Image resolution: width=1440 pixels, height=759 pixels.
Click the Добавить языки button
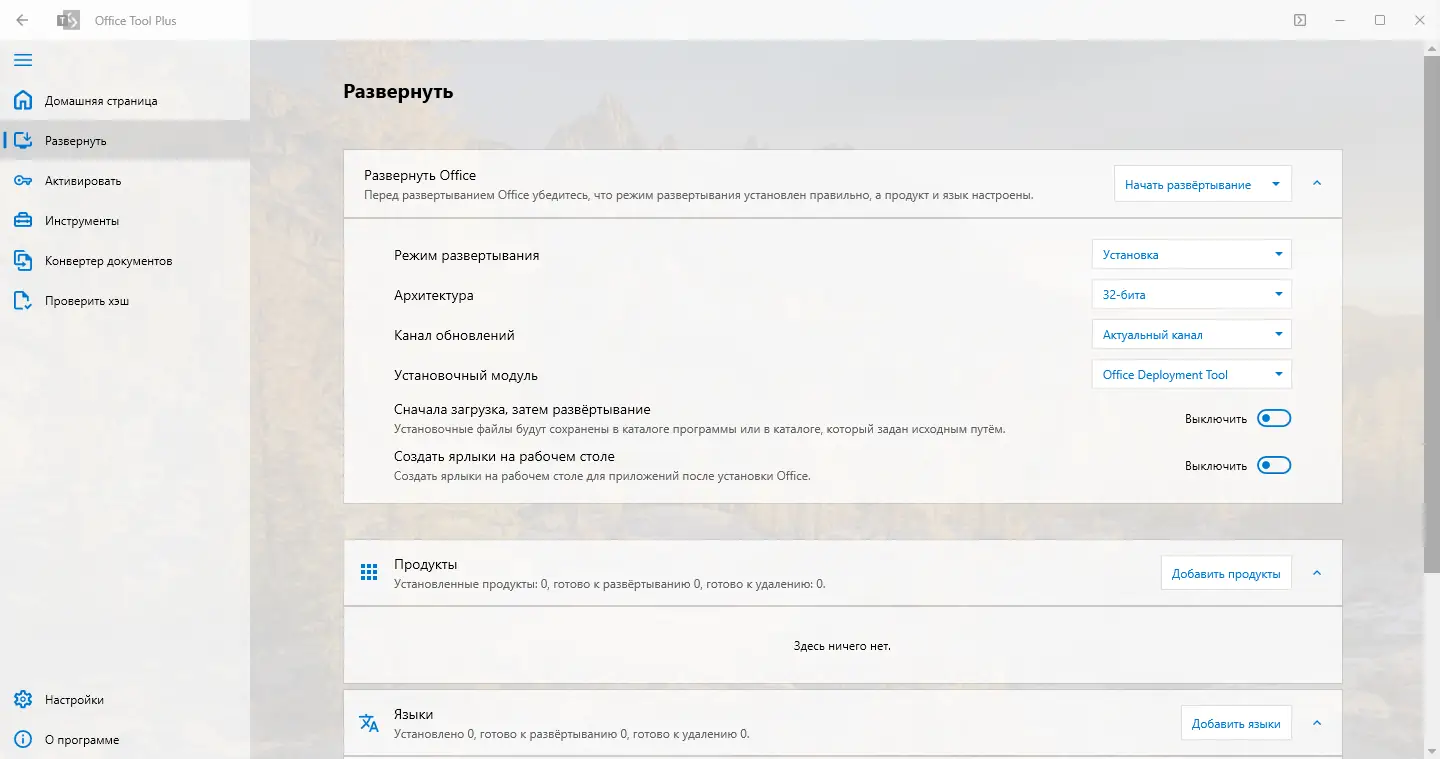coord(1236,724)
